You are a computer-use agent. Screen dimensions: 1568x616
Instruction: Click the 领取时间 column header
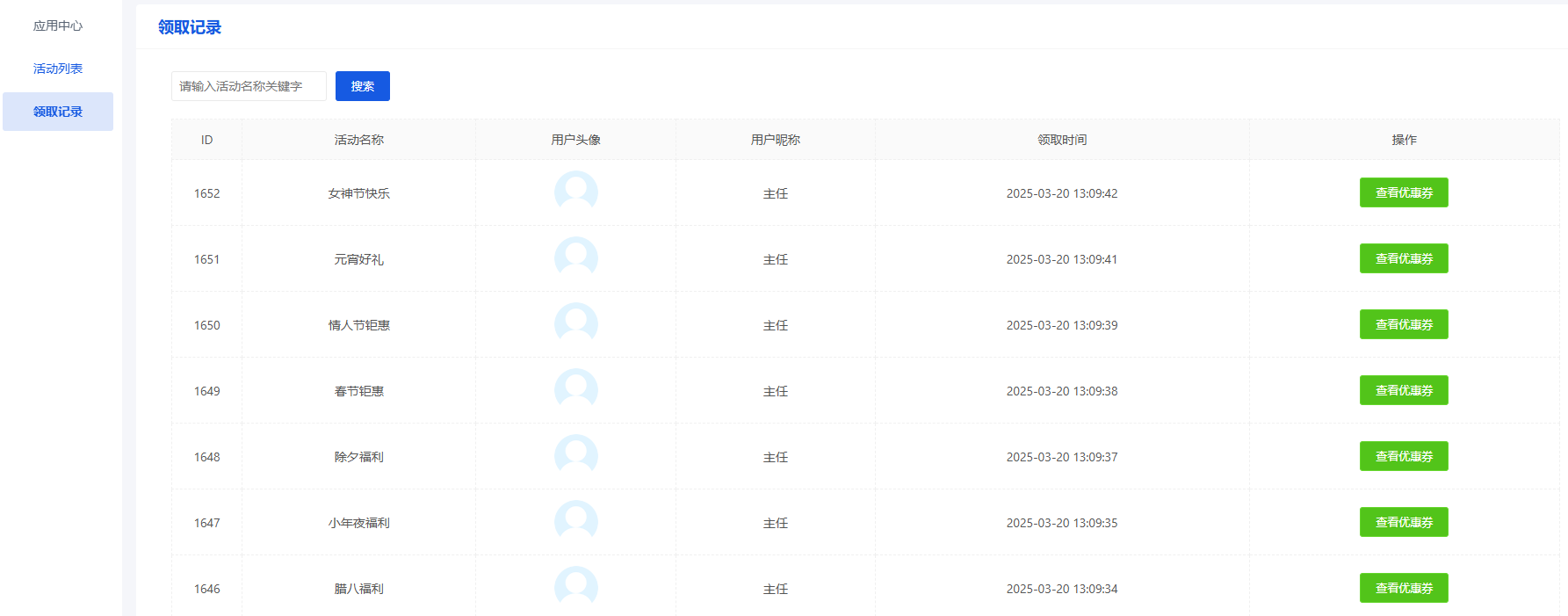coord(1061,140)
